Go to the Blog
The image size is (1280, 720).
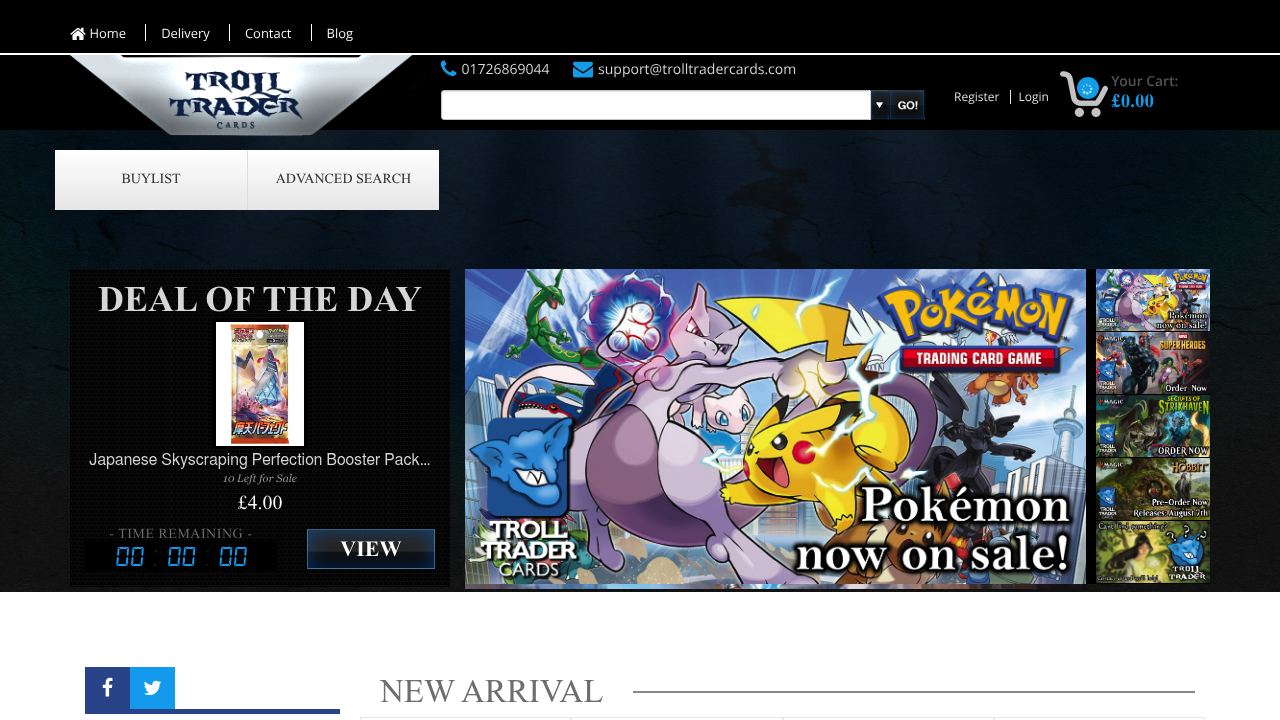click(x=340, y=33)
